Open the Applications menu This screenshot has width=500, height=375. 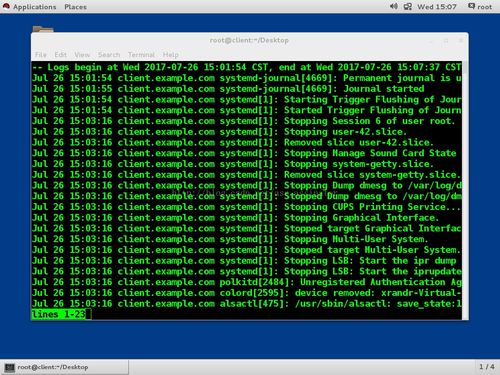(x=34, y=7)
